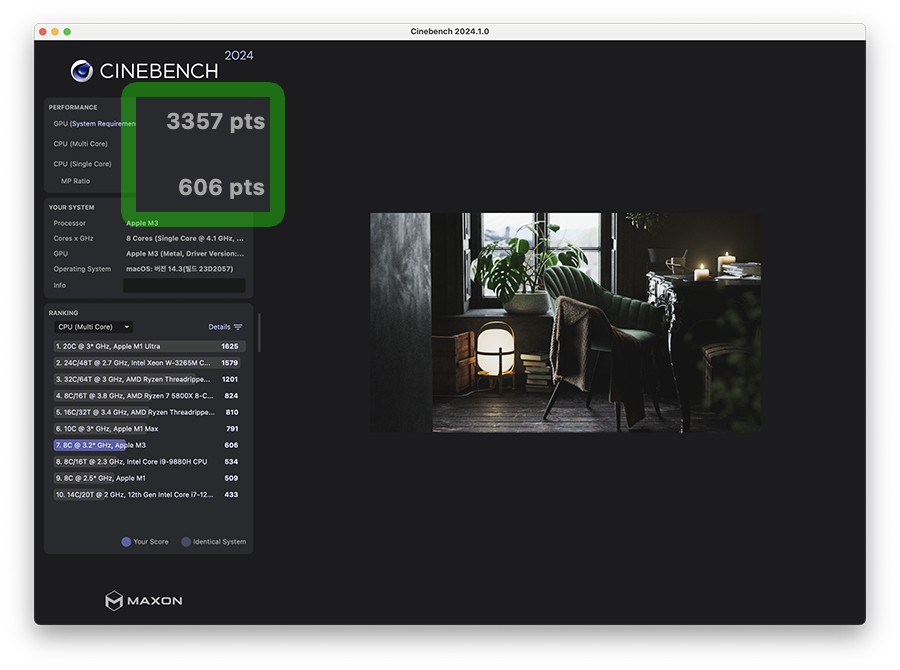Click the 1625 score of M1 Ultra
The width and height of the screenshot is (900, 670).
(230, 347)
